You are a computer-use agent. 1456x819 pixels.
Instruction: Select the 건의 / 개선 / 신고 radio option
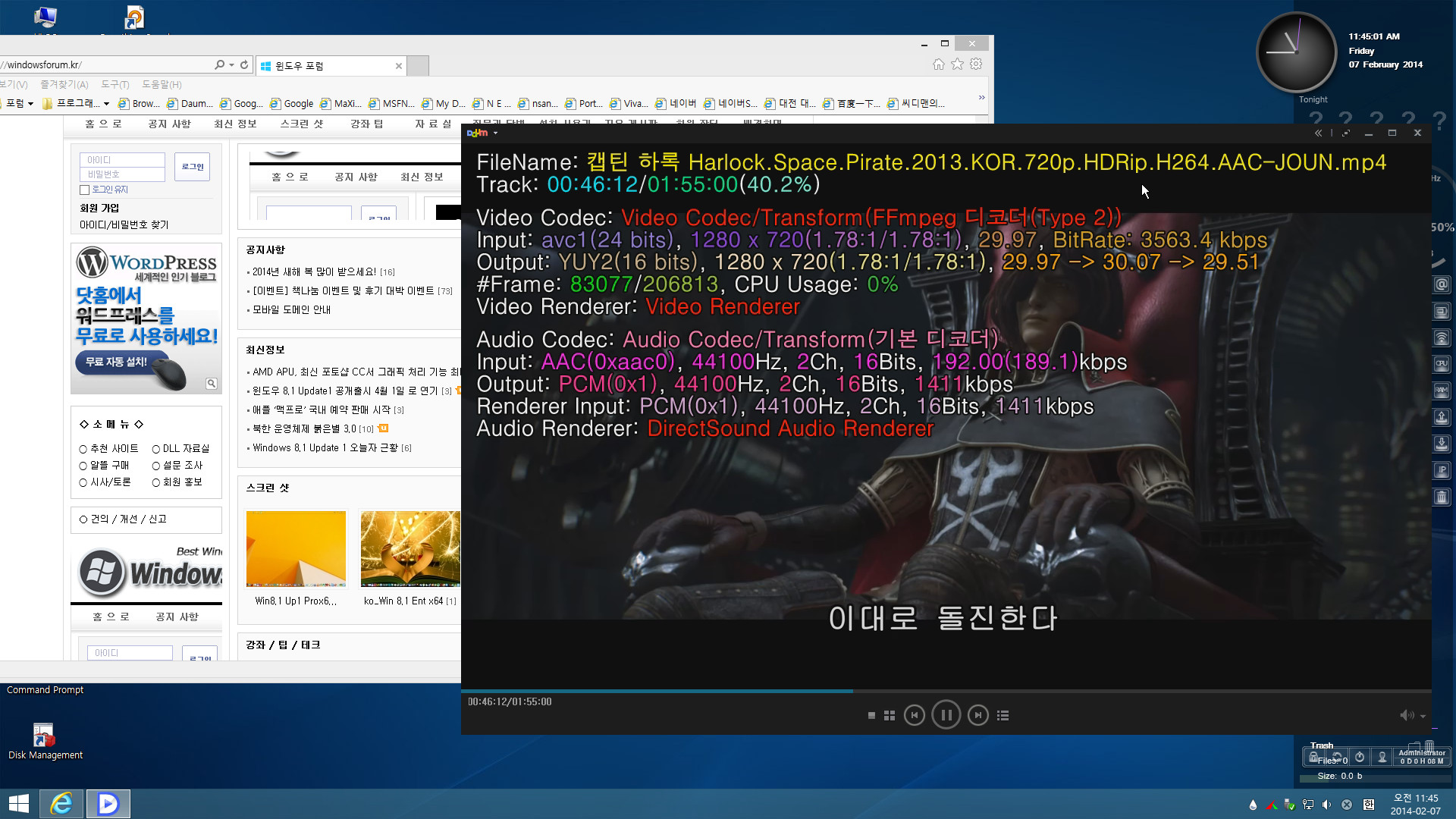83,519
